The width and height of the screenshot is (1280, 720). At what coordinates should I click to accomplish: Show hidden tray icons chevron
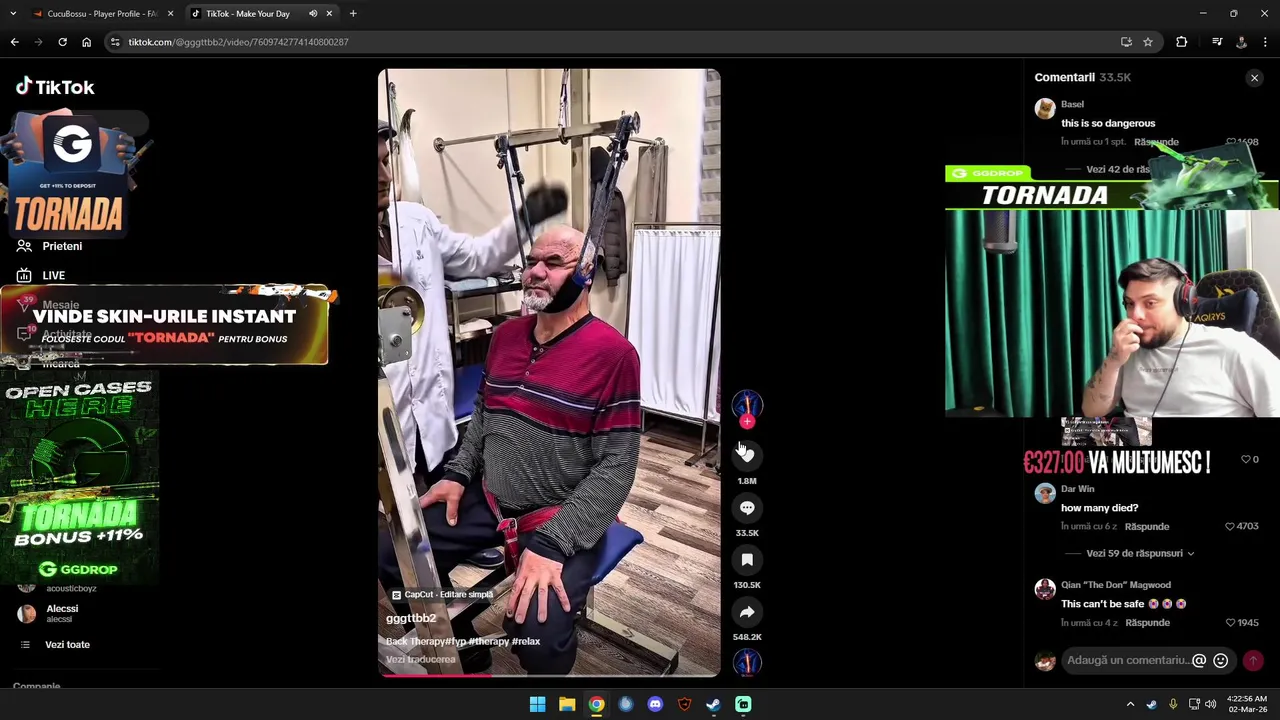(1131, 705)
